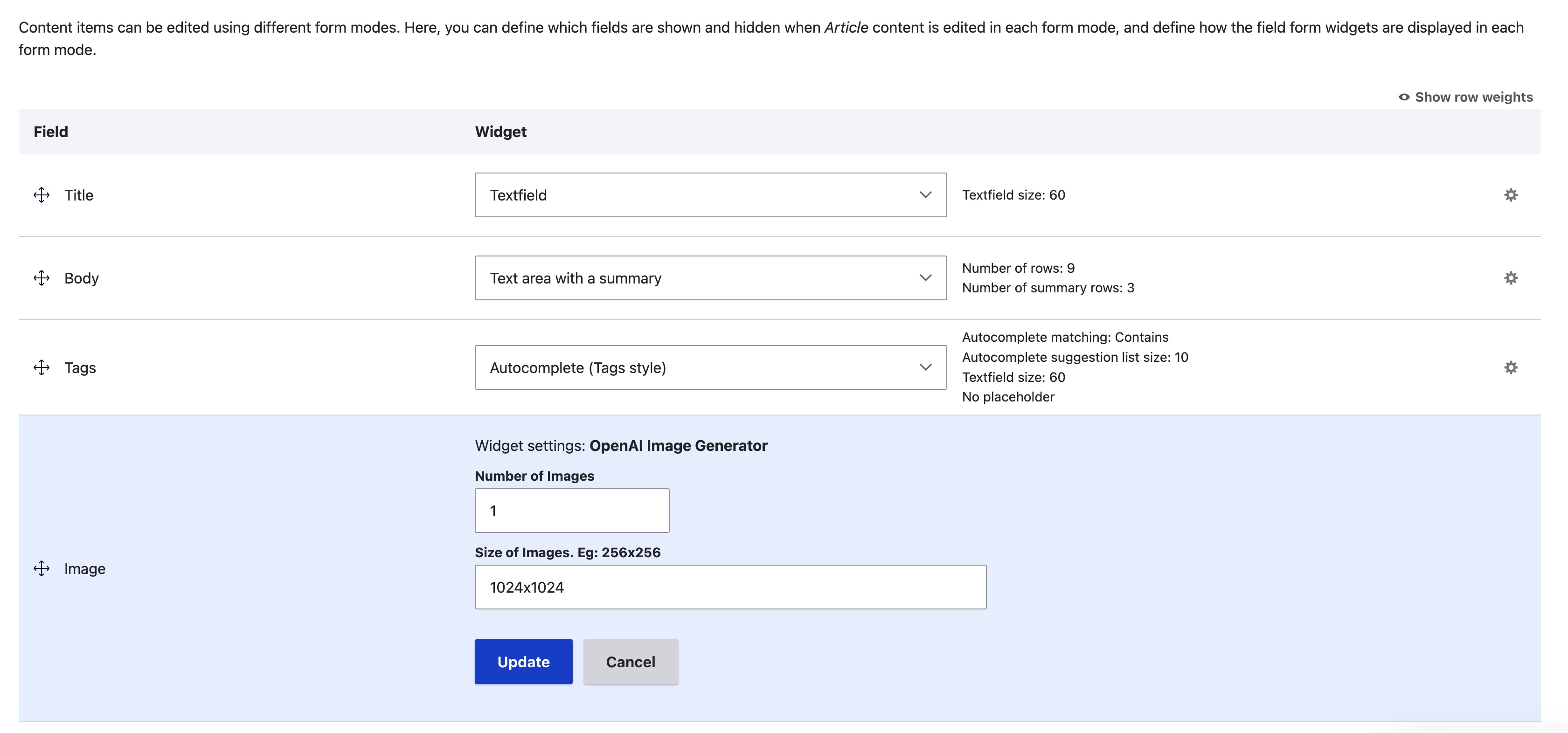Click the Cancel button

(x=630, y=662)
